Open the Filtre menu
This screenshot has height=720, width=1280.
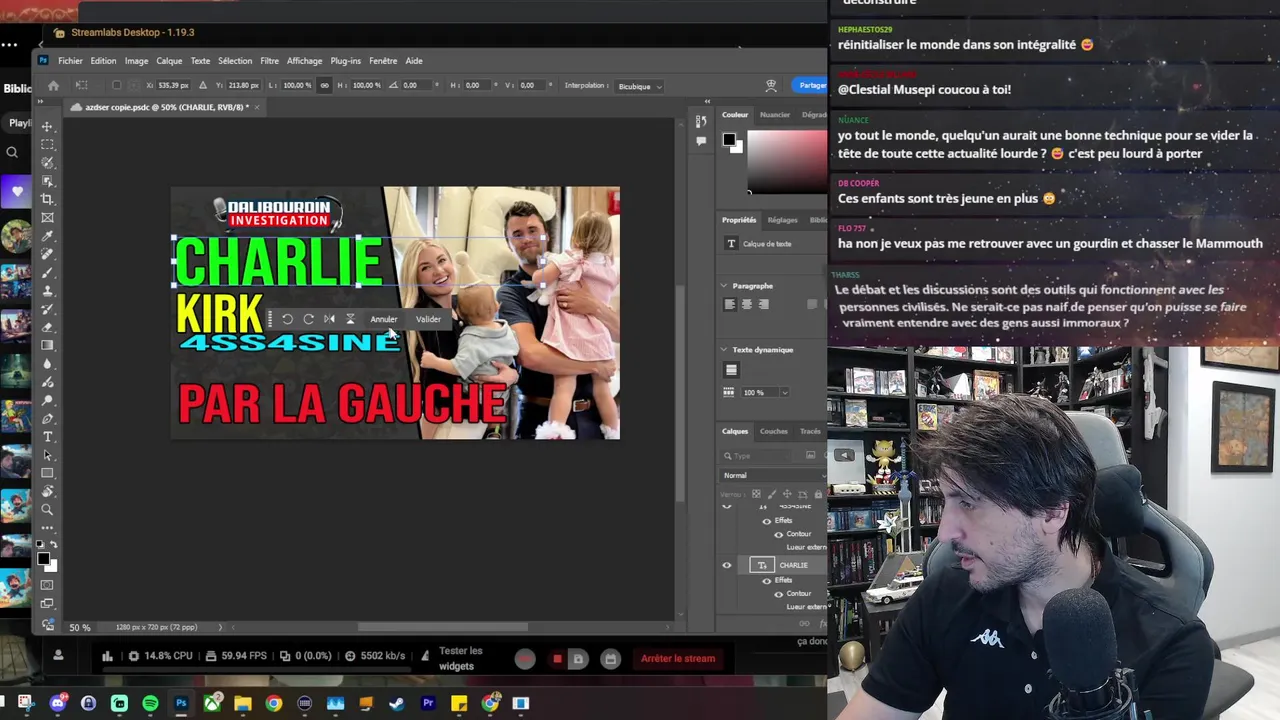click(270, 61)
